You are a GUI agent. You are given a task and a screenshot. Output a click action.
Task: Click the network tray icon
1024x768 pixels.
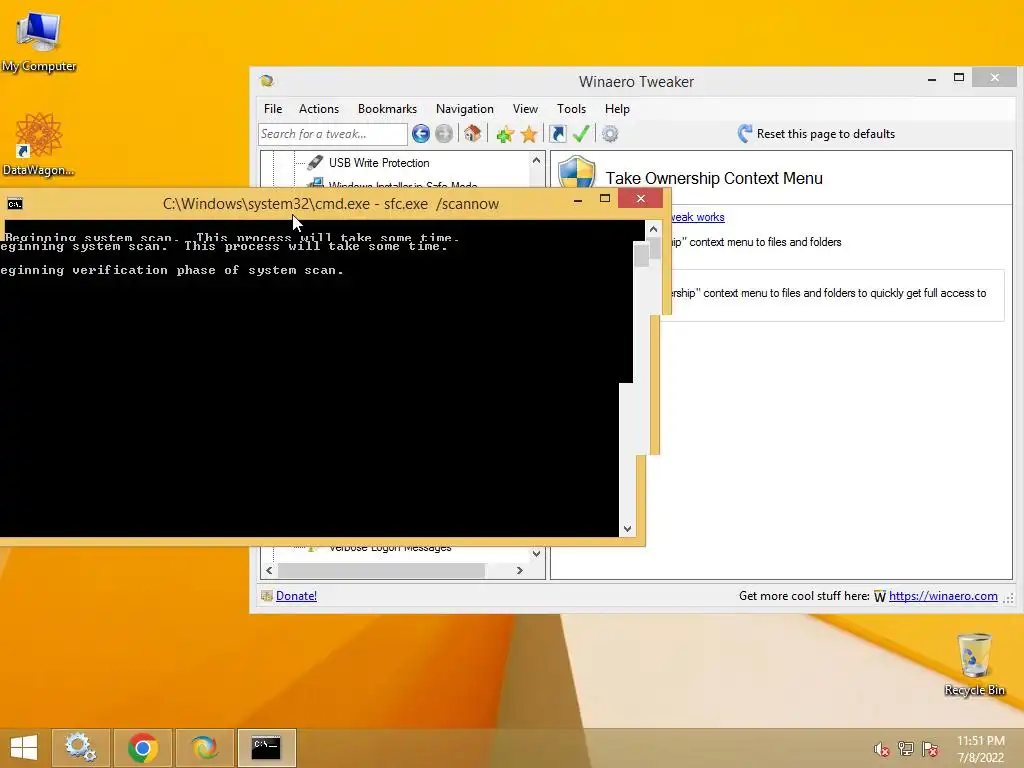906,749
